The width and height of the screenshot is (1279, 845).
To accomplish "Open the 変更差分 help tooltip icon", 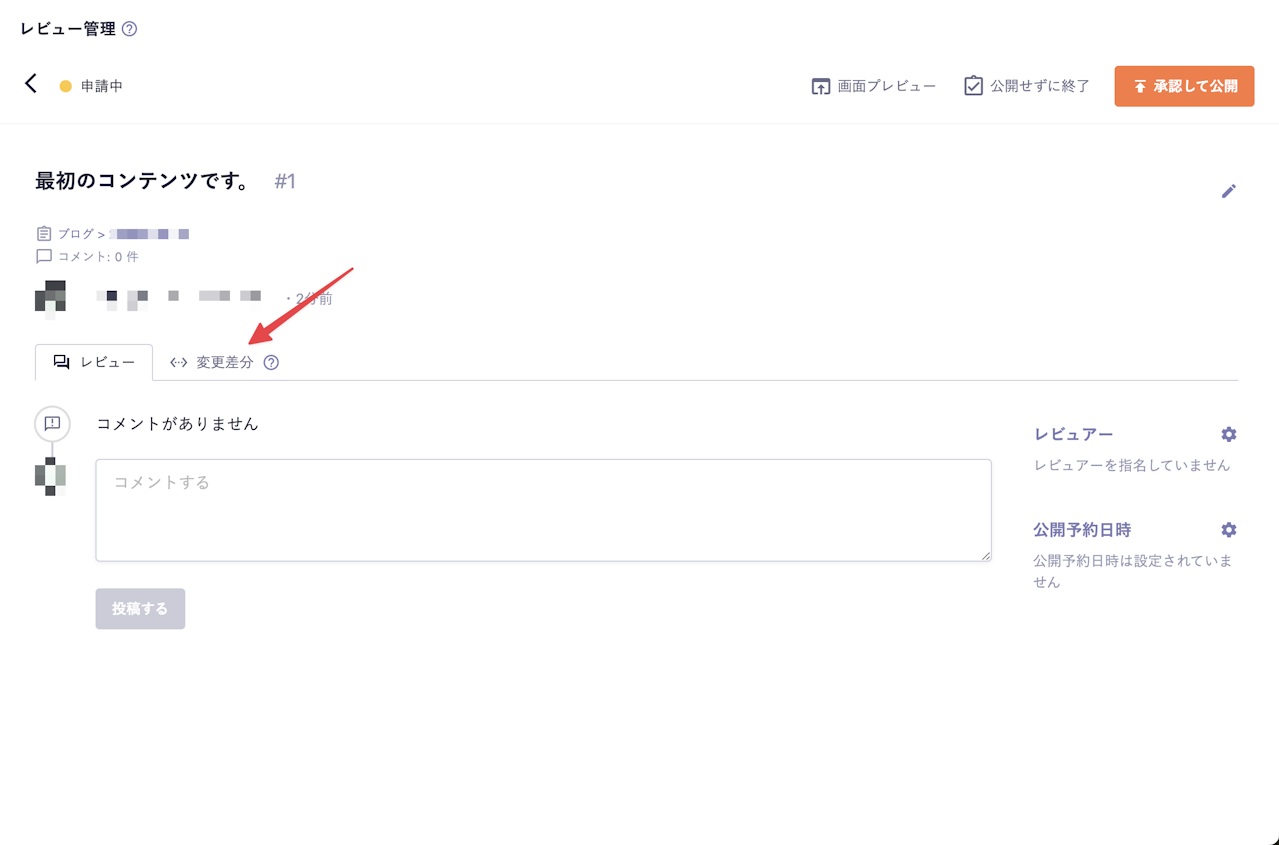I will [271, 362].
